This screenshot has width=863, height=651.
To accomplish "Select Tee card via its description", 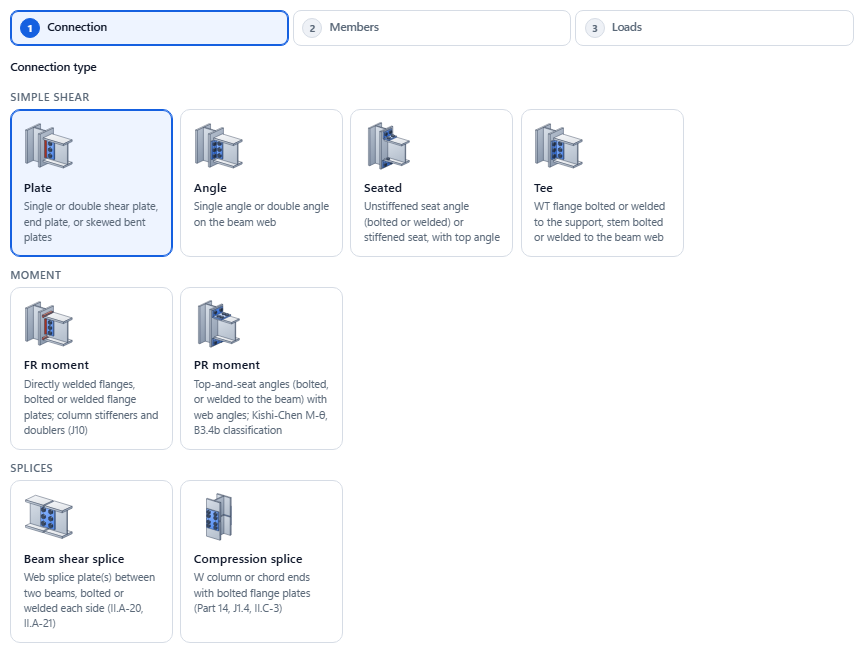I will pyautogui.click(x=599, y=222).
